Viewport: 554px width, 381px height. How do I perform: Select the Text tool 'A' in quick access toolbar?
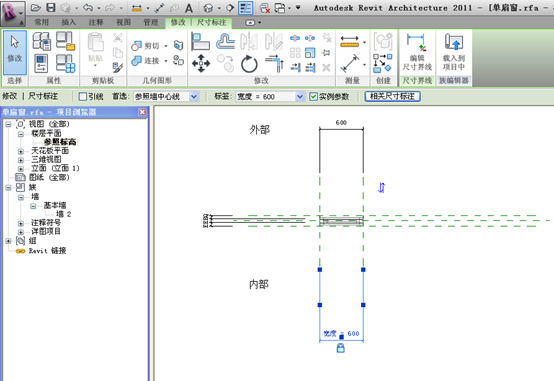pyautogui.click(x=189, y=8)
